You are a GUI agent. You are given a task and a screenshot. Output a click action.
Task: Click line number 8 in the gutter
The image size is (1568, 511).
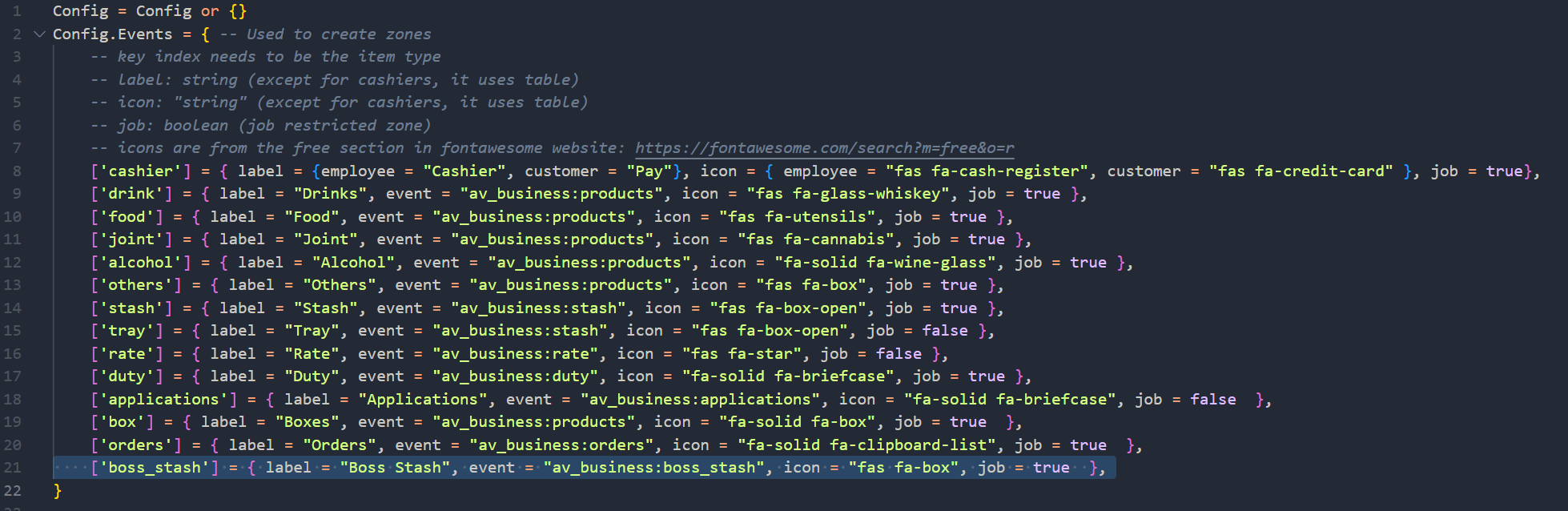click(x=17, y=171)
